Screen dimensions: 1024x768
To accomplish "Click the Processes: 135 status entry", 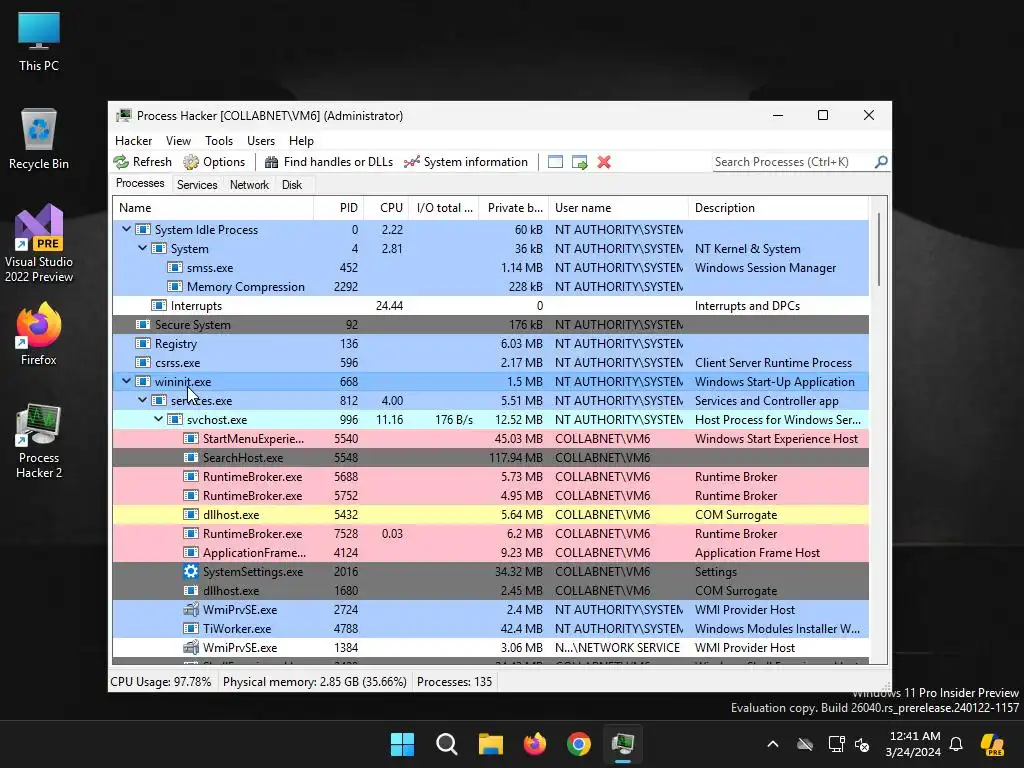I will [x=454, y=682].
